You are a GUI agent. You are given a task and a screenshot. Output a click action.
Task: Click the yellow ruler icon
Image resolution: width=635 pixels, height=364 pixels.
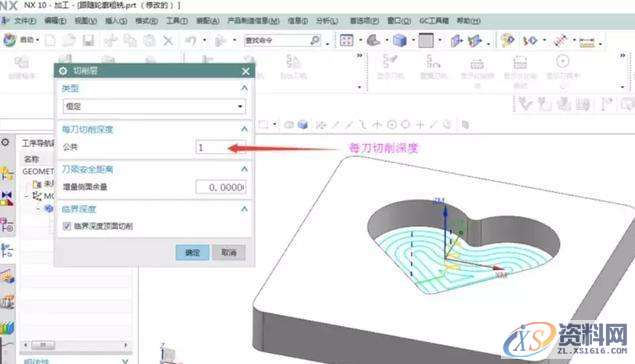click(x=587, y=41)
